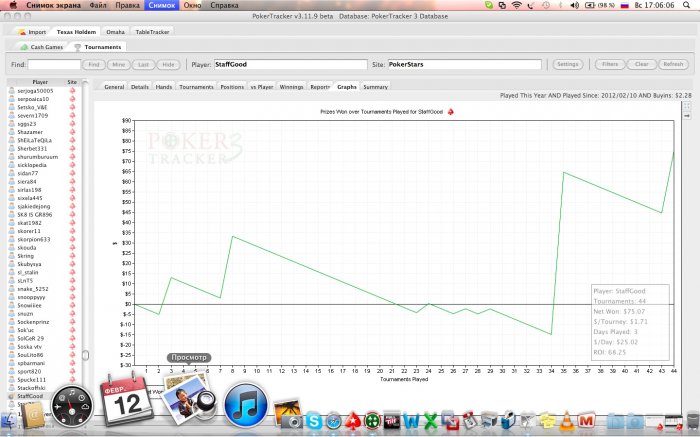Image resolution: width=700 pixels, height=437 pixels.
Task: Open iPhoto camera icon in the Dock
Action: click(x=289, y=413)
